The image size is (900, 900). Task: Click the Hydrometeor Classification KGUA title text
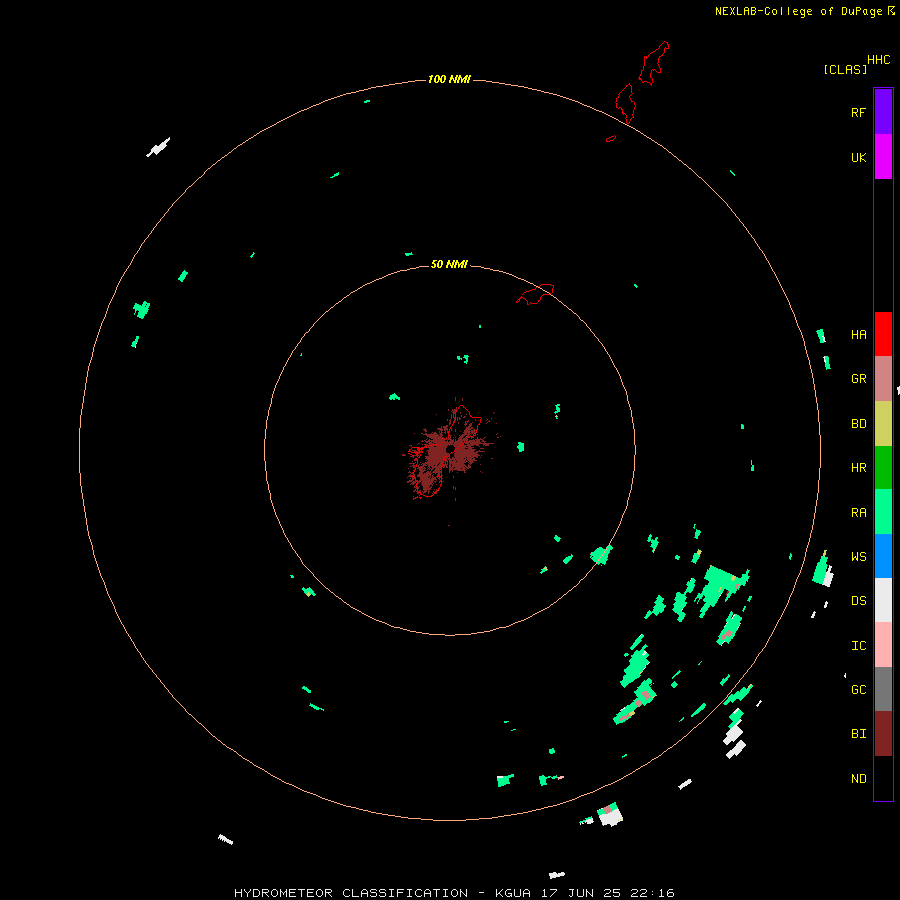point(454,893)
